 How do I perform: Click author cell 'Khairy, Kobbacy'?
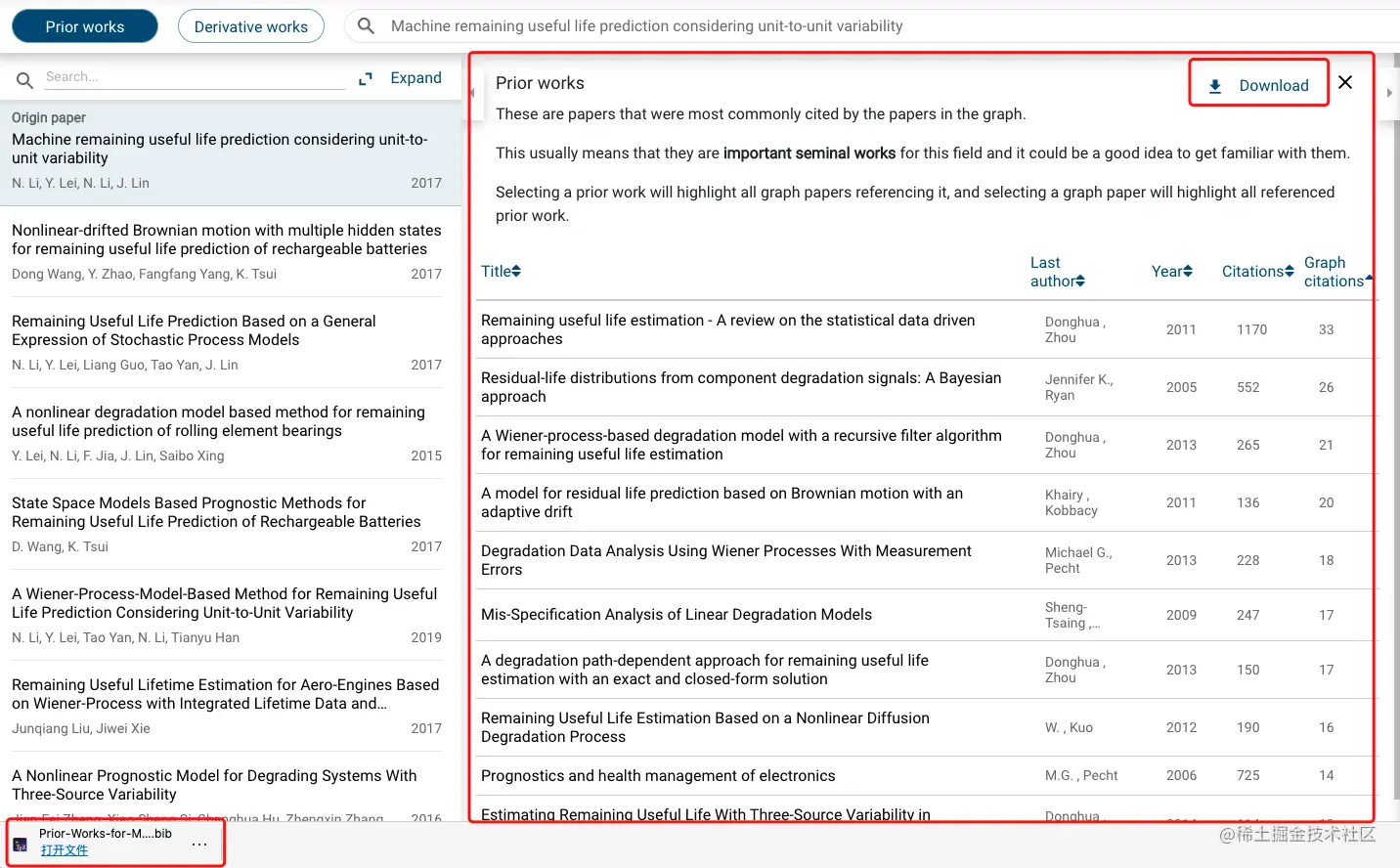click(1071, 502)
